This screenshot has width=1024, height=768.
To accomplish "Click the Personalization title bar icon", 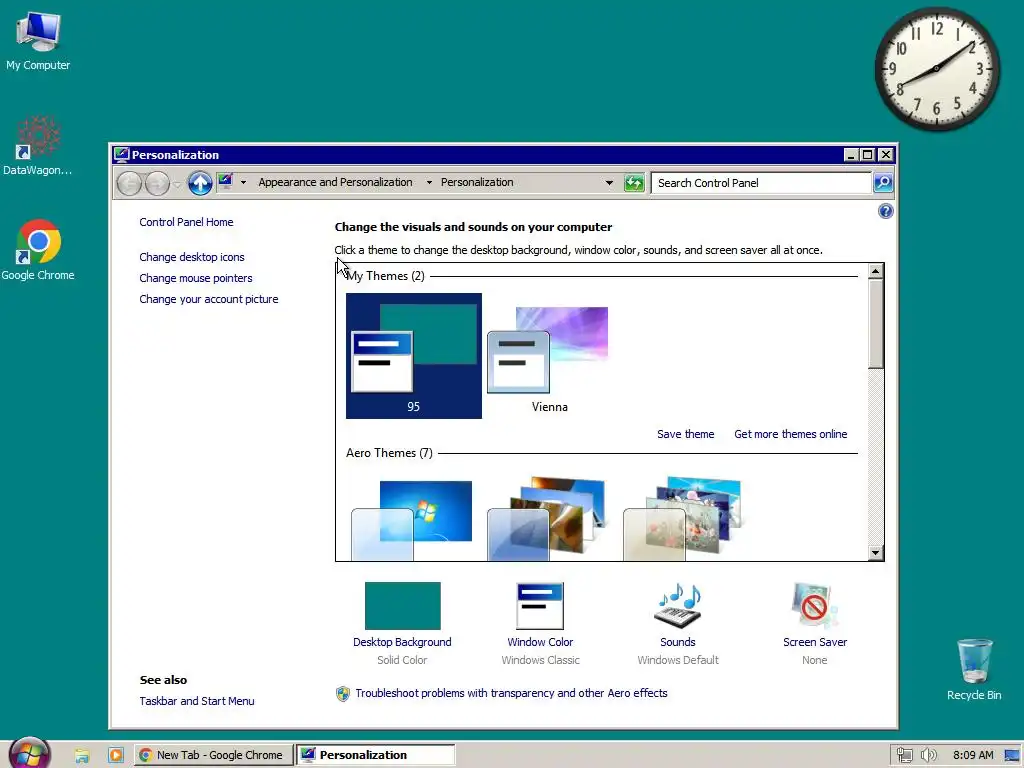I will [x=121, y=155].
